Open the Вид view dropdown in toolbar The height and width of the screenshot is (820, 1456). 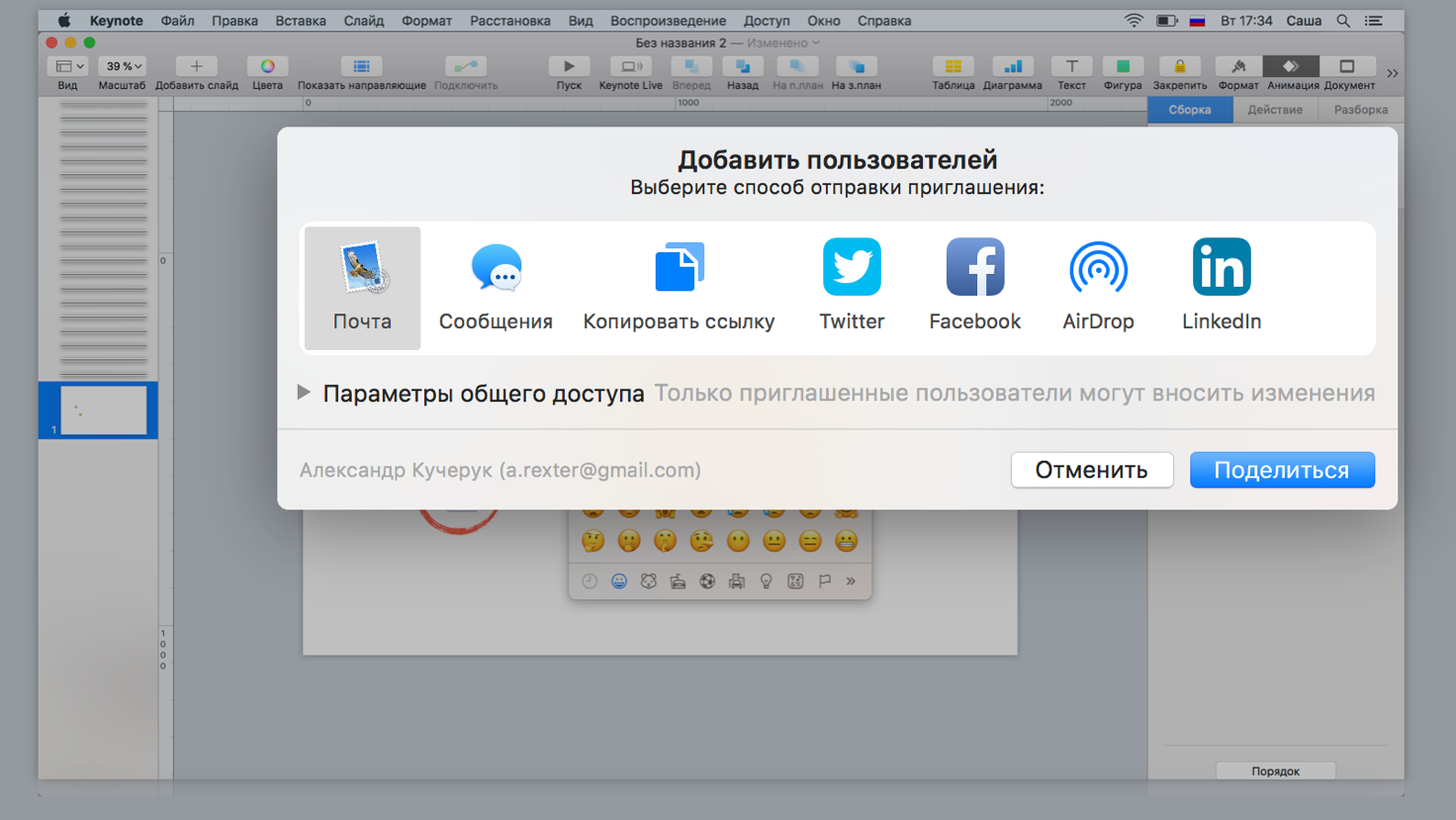(67, 66)
